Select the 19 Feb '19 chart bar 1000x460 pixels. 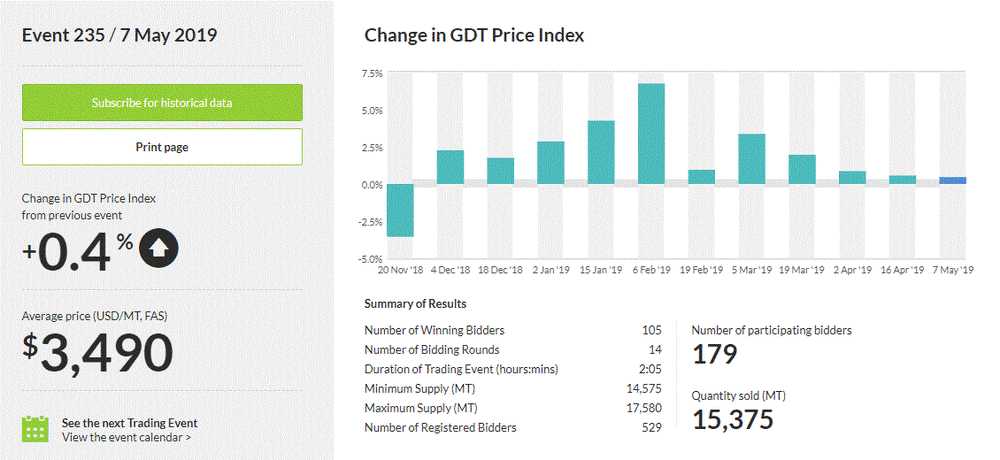click(701, 177)
